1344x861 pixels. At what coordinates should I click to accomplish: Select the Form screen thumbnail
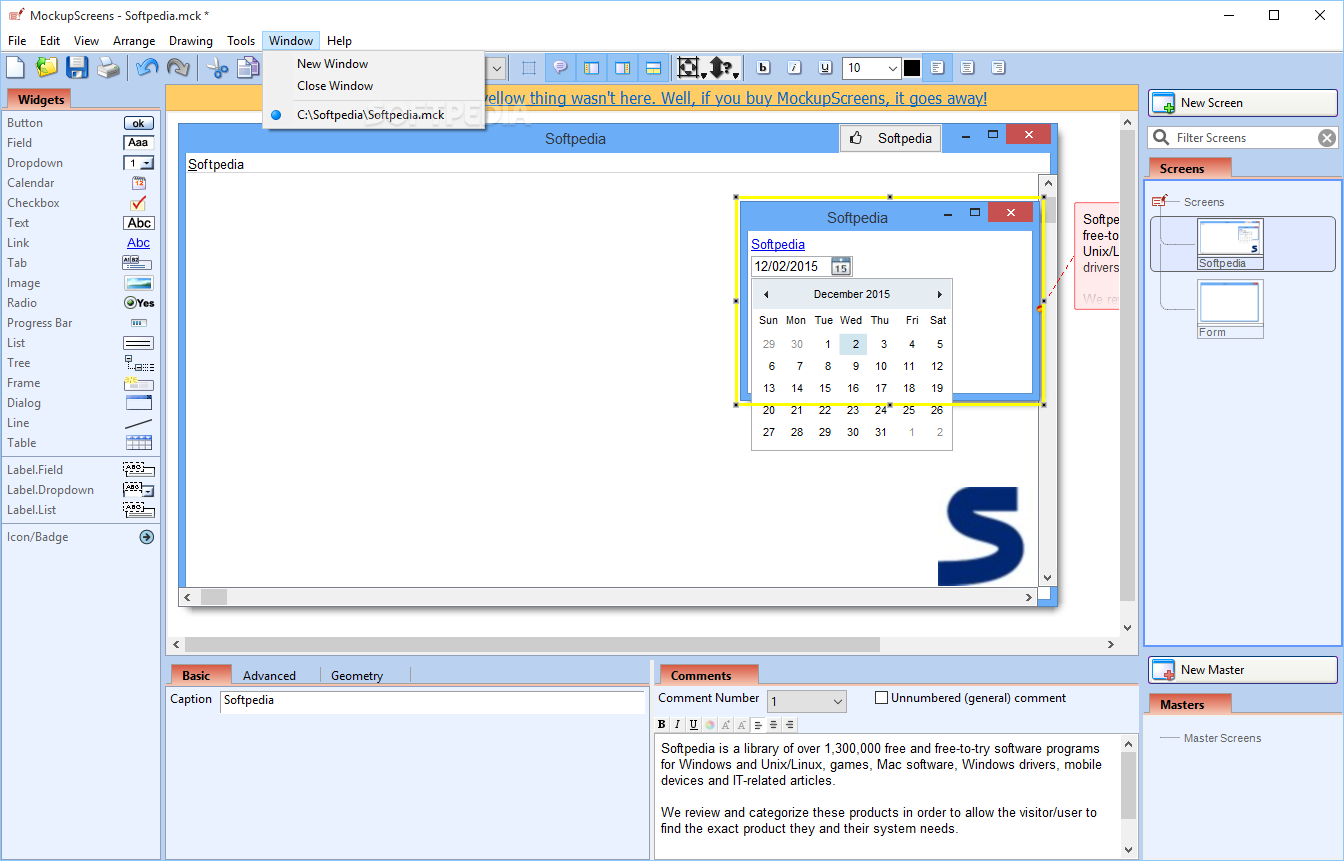1230,309
